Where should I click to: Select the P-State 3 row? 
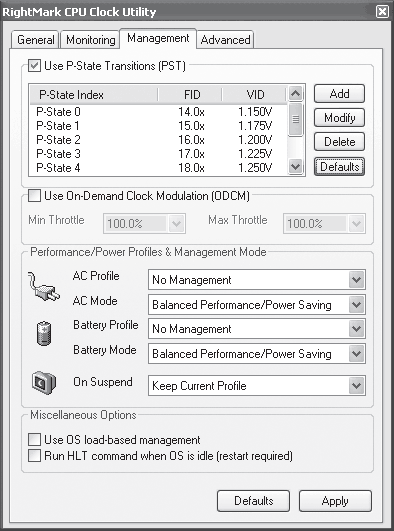[x=158, y=154]
